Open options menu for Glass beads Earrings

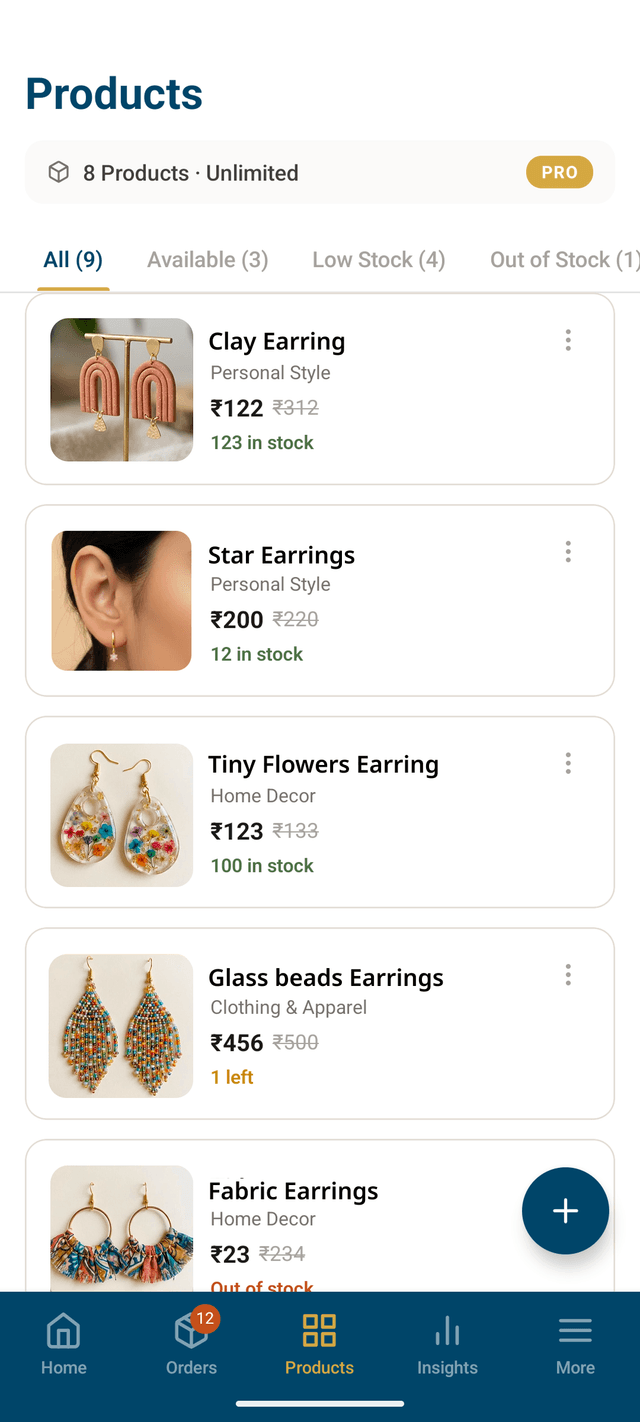[567, 974]
